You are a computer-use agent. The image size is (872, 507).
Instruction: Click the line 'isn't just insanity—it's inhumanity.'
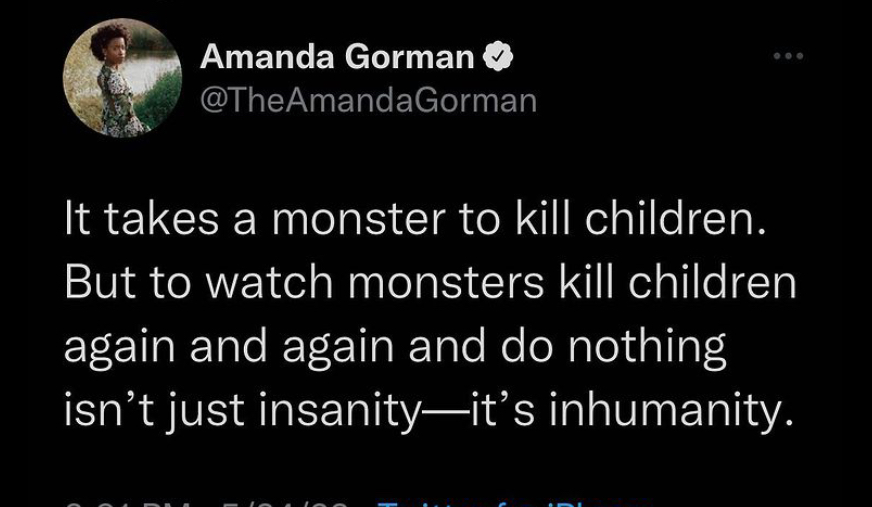pos(420,408)
